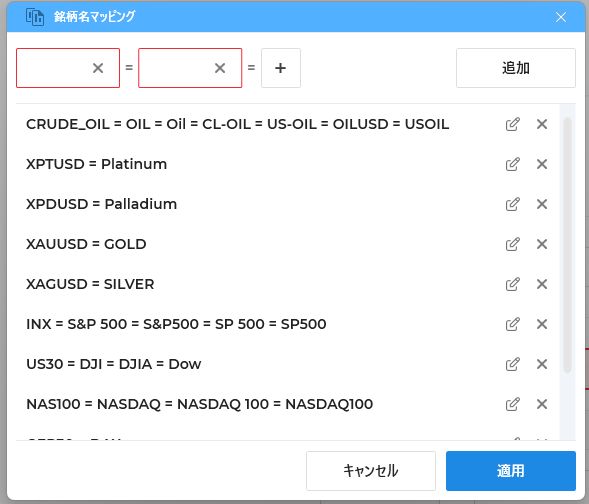Add another symbol field with plus button
The image size is (589, 504).
281,68
